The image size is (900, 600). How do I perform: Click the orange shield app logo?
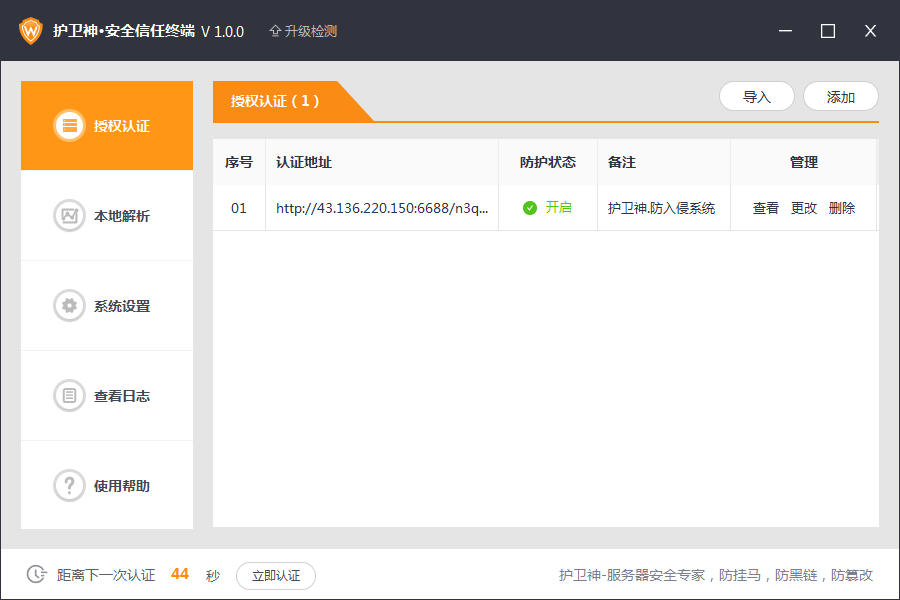coord(31,31)
